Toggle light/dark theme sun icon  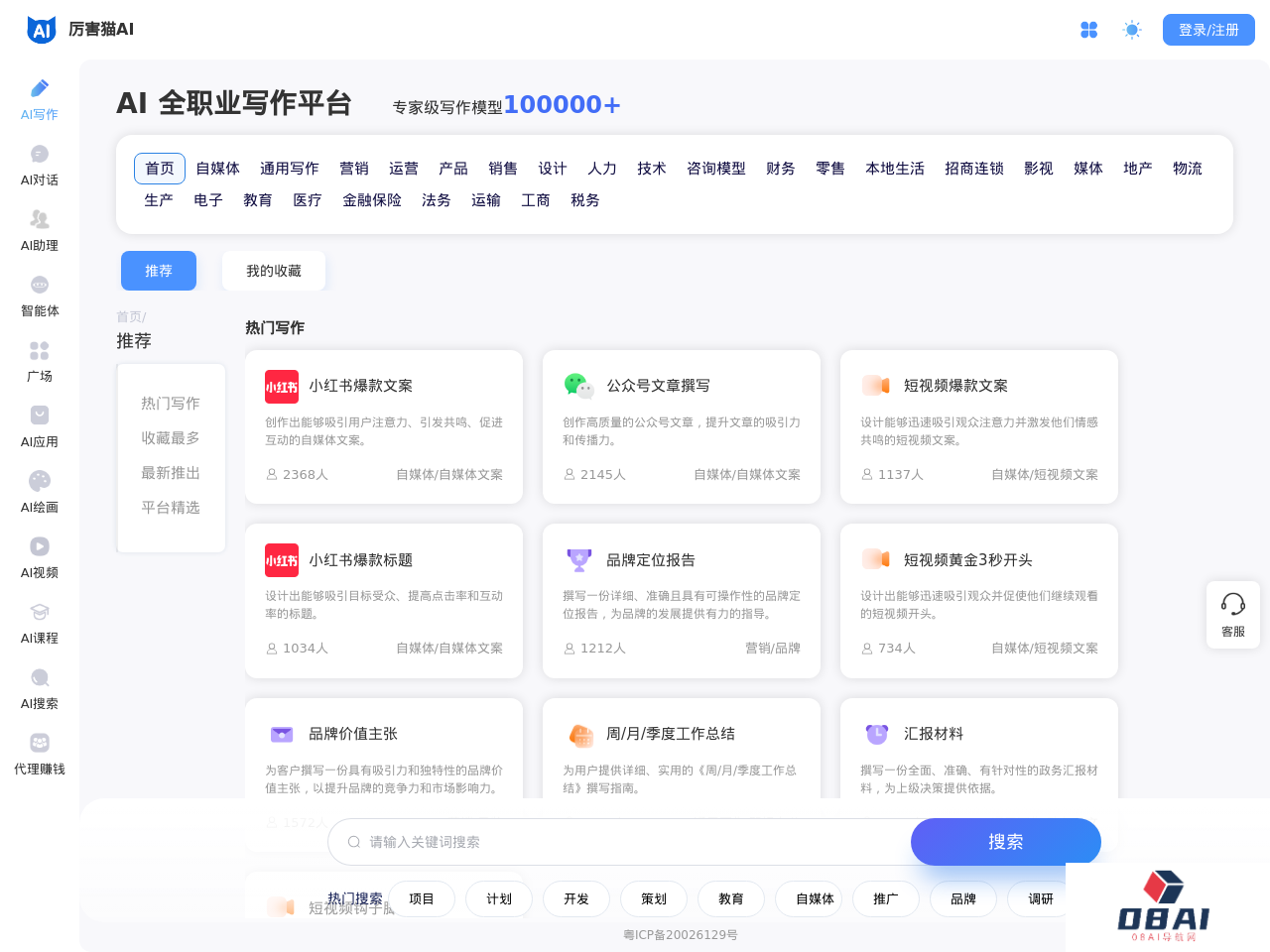pyautogui.click(x=1132, y=31)
